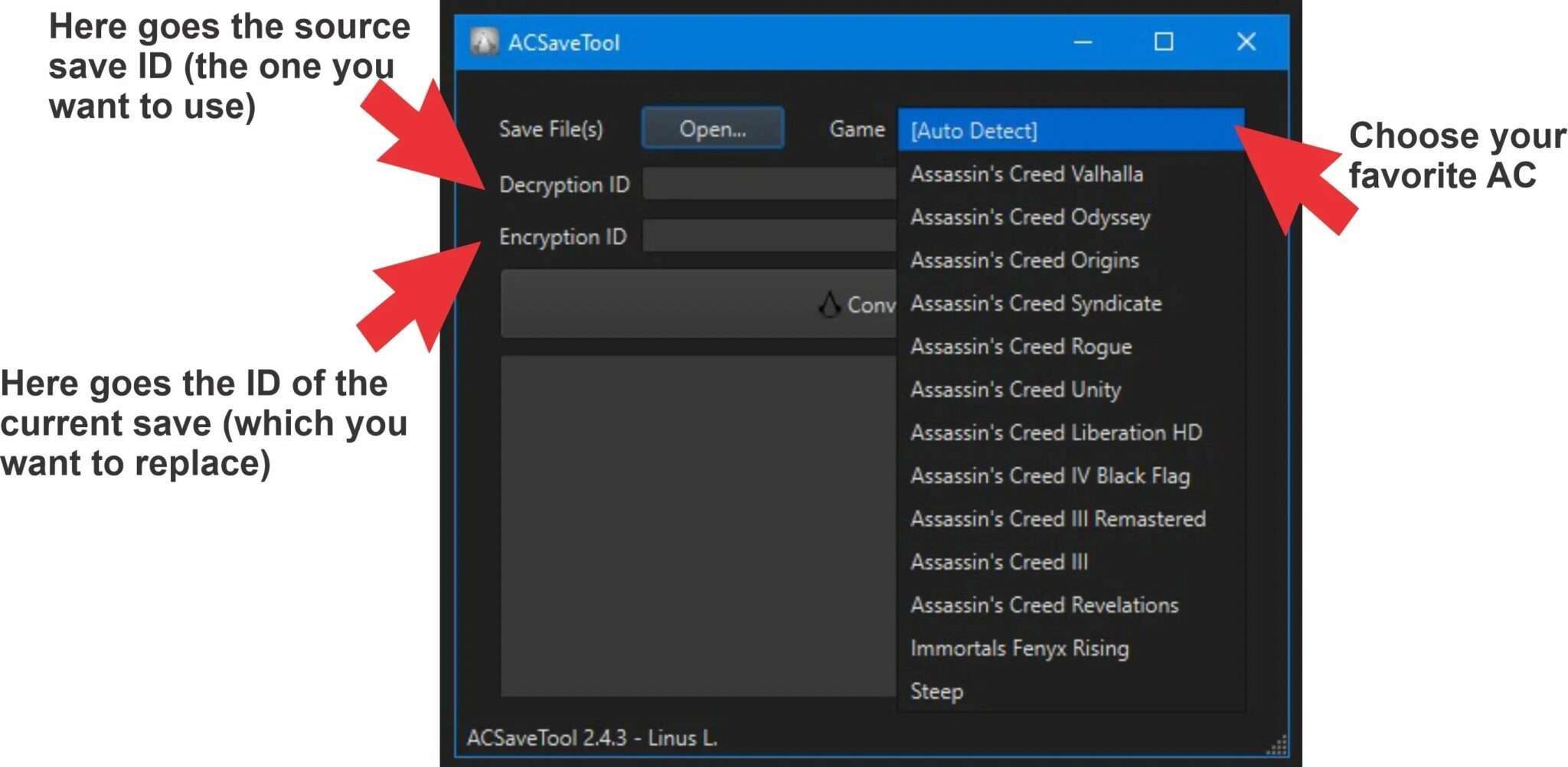1568x767 pixels.
Task: Click the 'Decryption ID' label
Action: [564, 184]
